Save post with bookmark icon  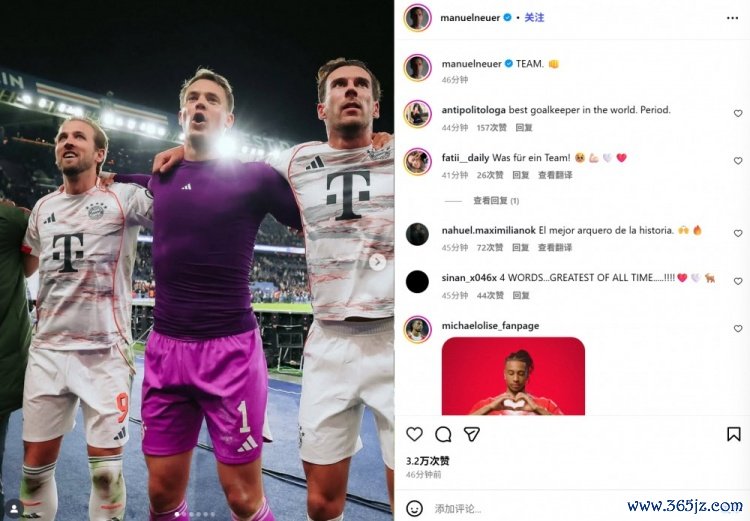click(x=733, y=434)
